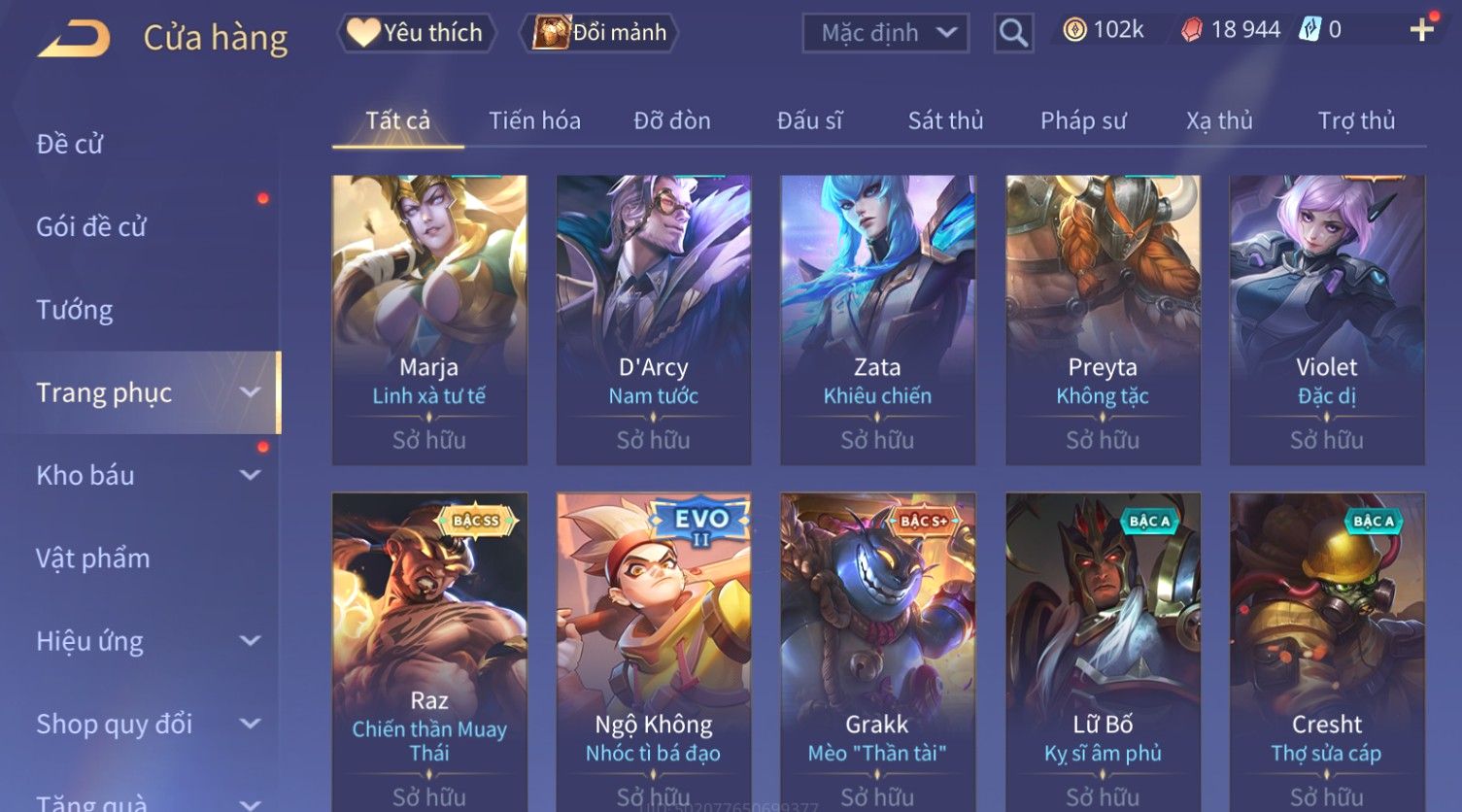1462x812 pixels.
Task: Click the golden back arrow icon
Action: click(74, 38)
